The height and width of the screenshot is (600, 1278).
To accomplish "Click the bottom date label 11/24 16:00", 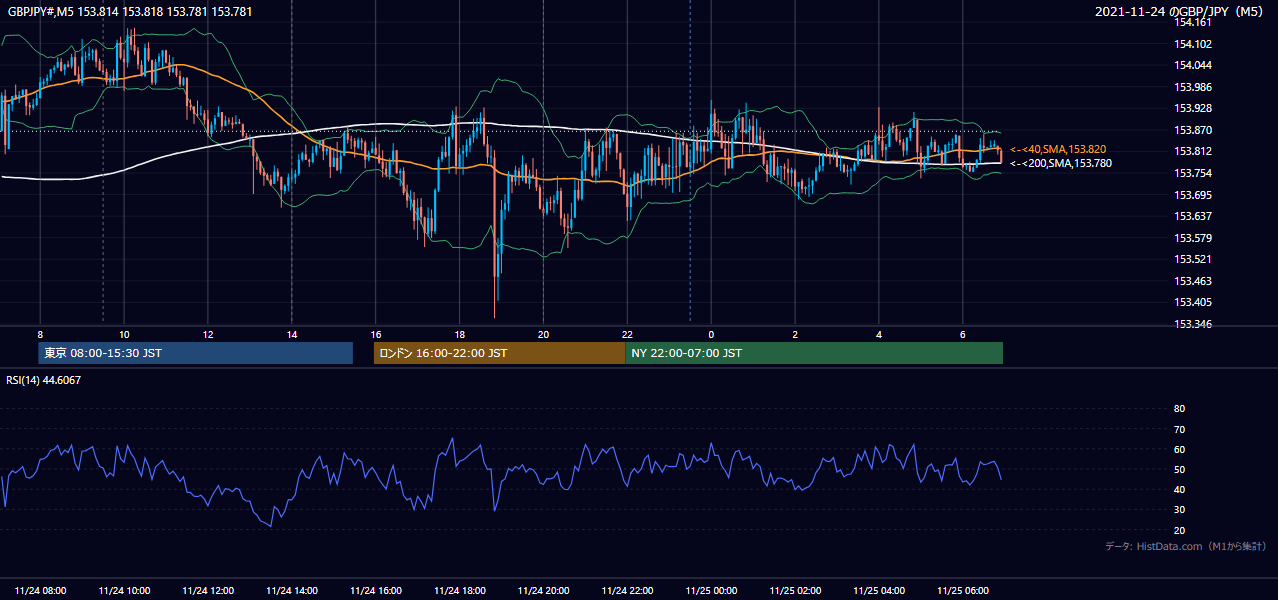I will pos(376,590).
